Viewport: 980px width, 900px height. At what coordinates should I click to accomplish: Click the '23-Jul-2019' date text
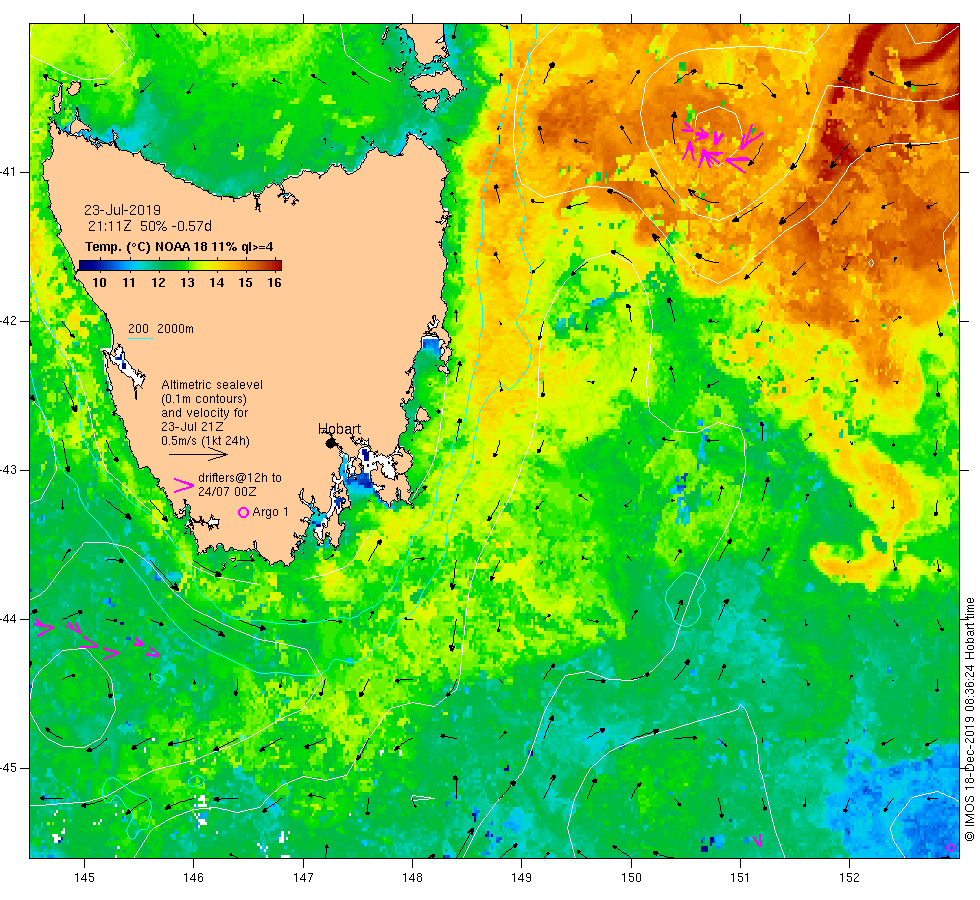click(122, 210)
